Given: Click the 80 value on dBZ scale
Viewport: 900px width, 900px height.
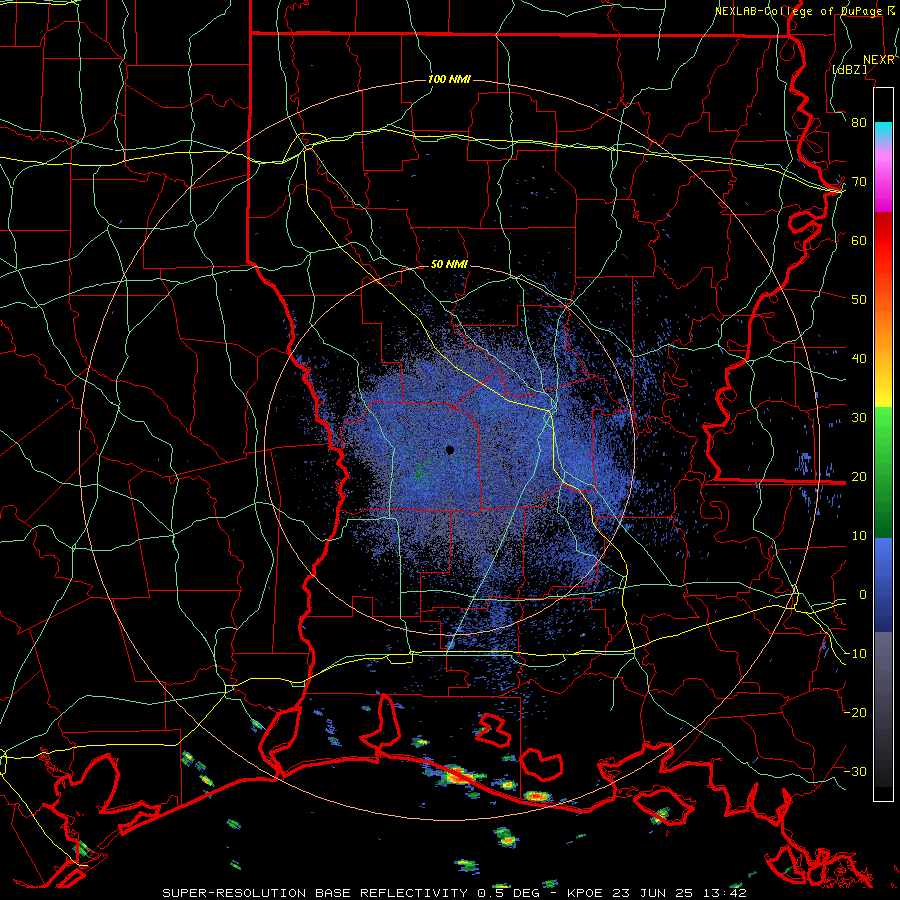Looking at the screenshot, I should point(859,123).
